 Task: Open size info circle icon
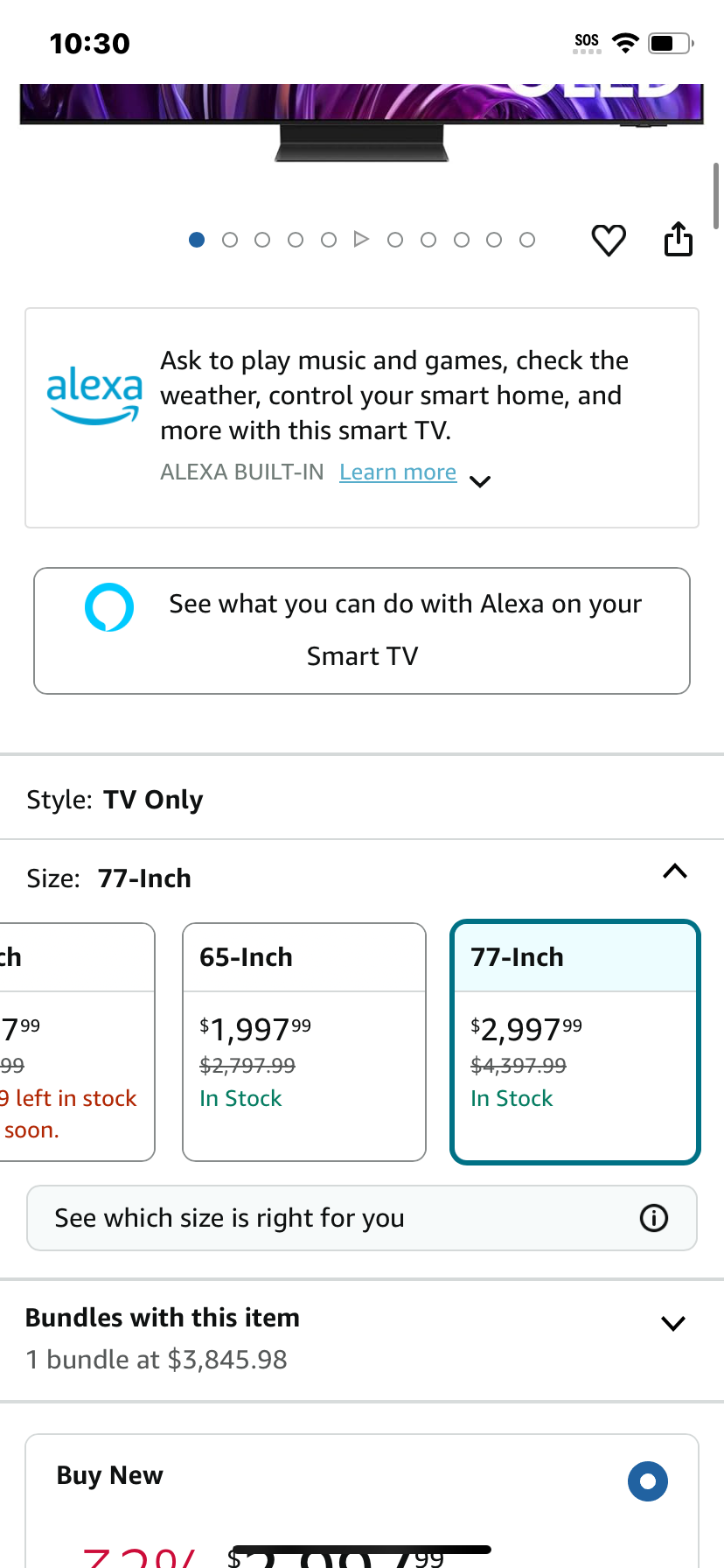coord(654,1218)
